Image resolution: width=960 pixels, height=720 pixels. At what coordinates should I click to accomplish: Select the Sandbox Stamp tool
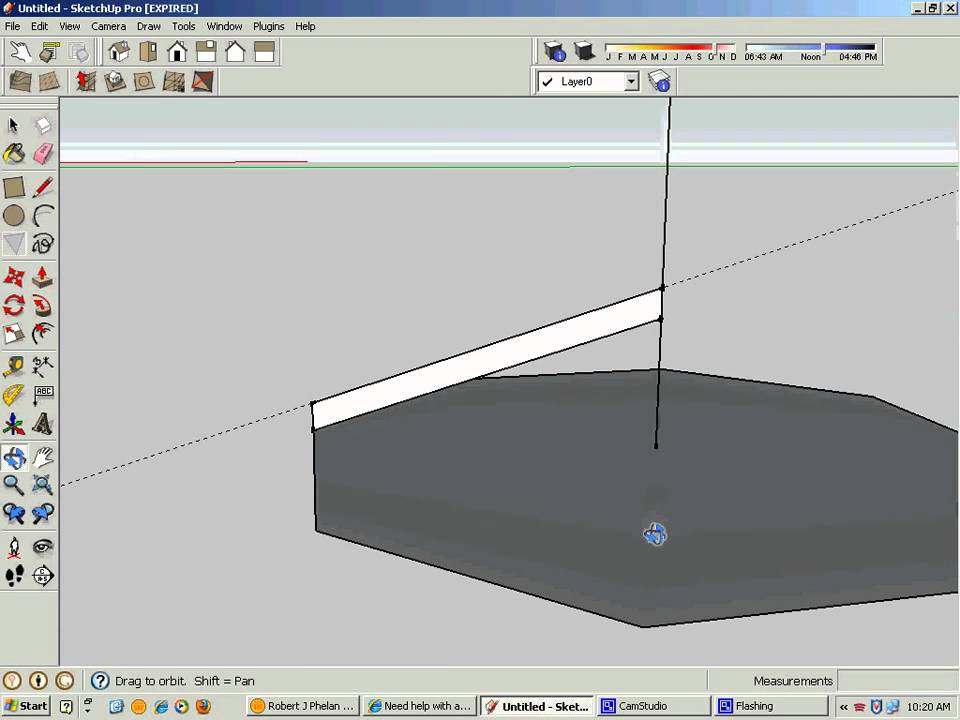[115, 81]
